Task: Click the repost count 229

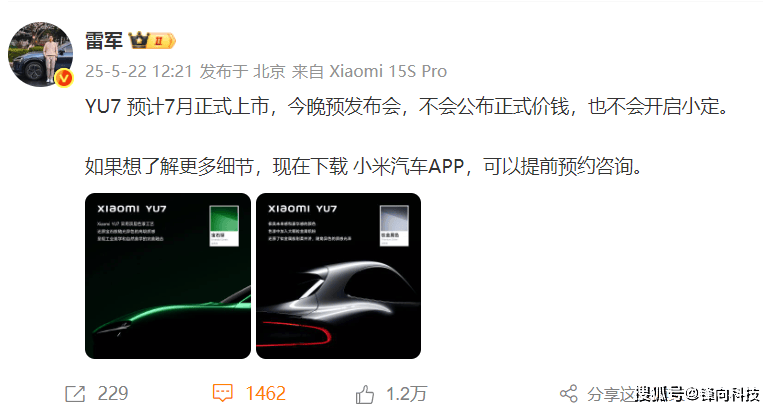Action: (113, 393)
